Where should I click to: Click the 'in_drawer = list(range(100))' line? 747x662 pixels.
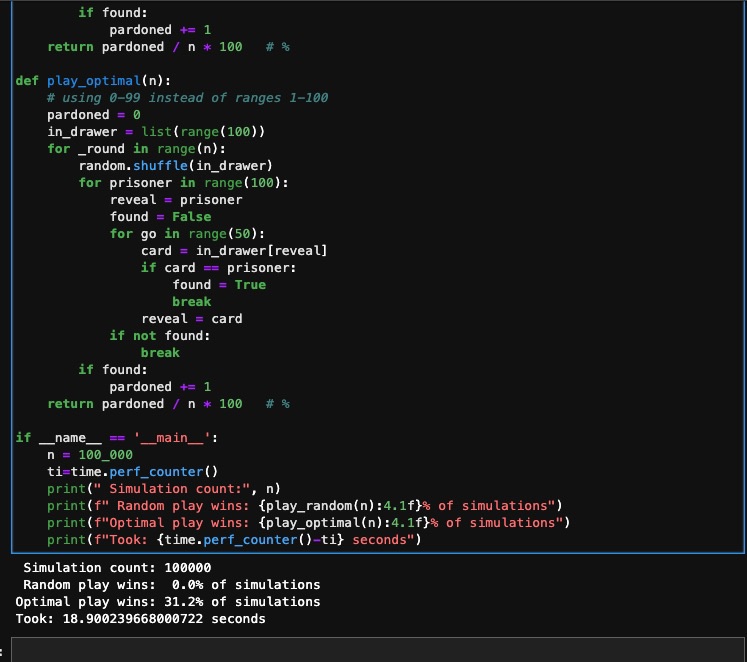click(156, 132)
